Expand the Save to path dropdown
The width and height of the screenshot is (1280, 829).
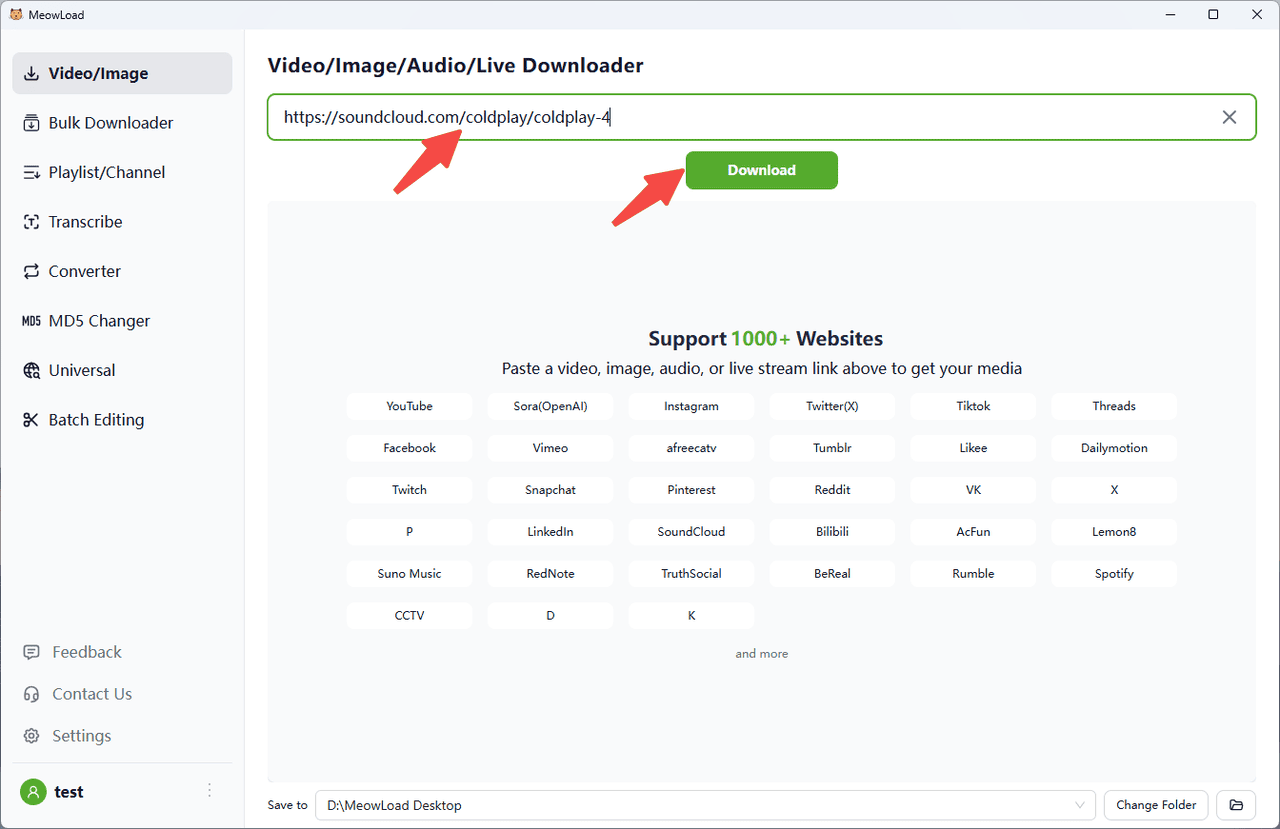click(1079, 805)
